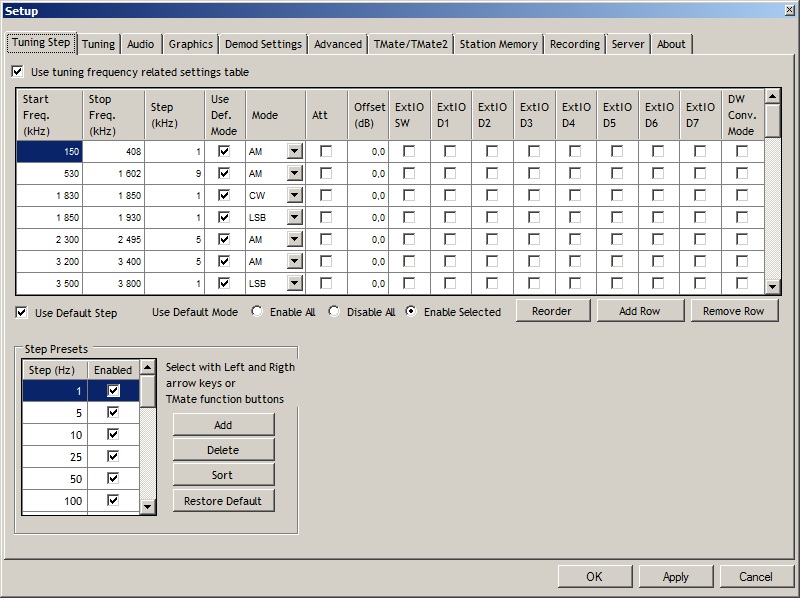Viewport: 802px width, 598px height.
Task: Select the Enable All radio button
Action: click(257, 312)
